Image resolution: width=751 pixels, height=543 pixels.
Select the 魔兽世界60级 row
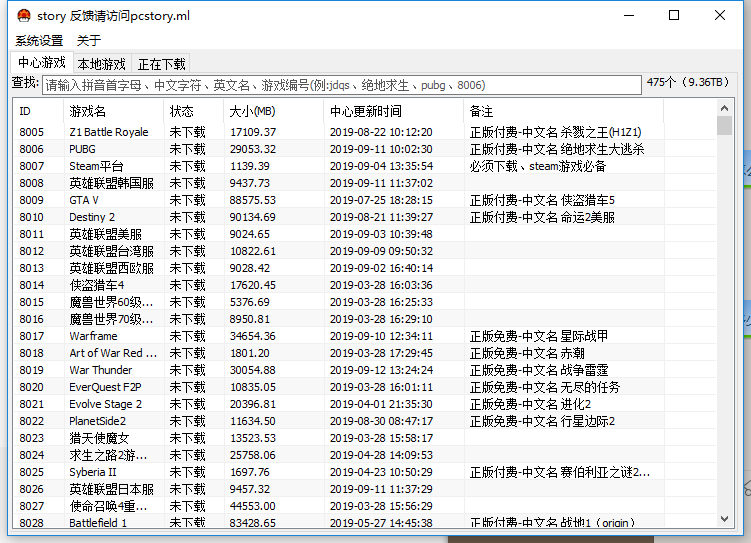pos(365,302)
